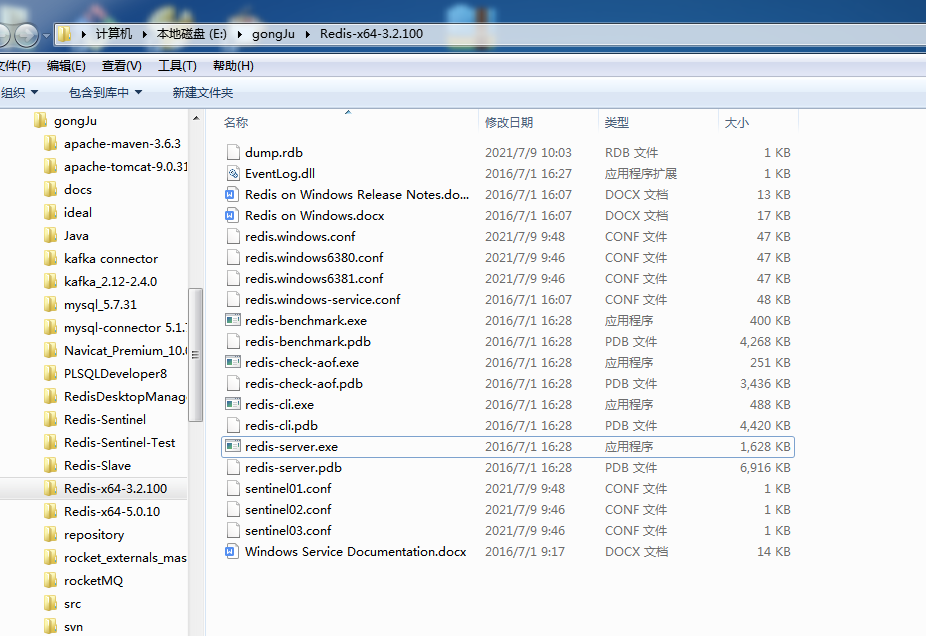Click the rocketMQ folder icon

click(x=51, y=580)
